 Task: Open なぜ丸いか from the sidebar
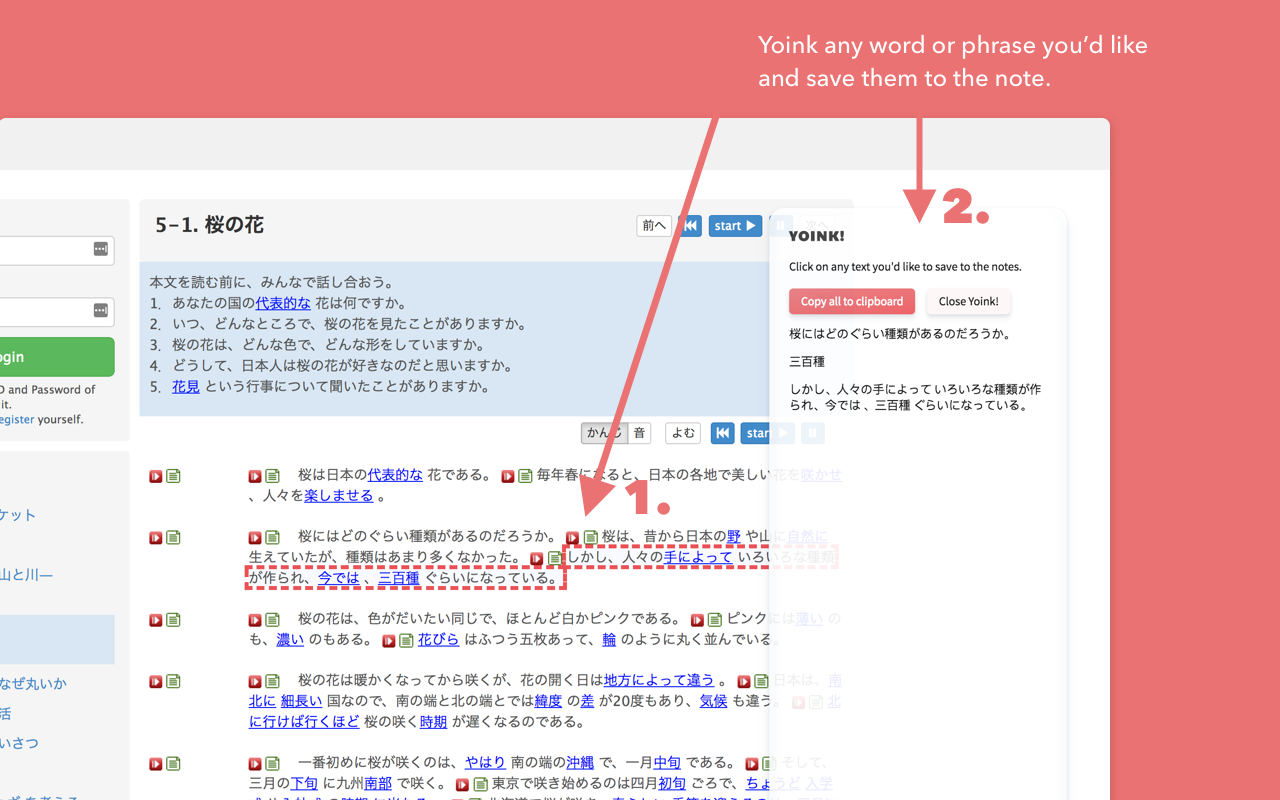pos(32,683)
